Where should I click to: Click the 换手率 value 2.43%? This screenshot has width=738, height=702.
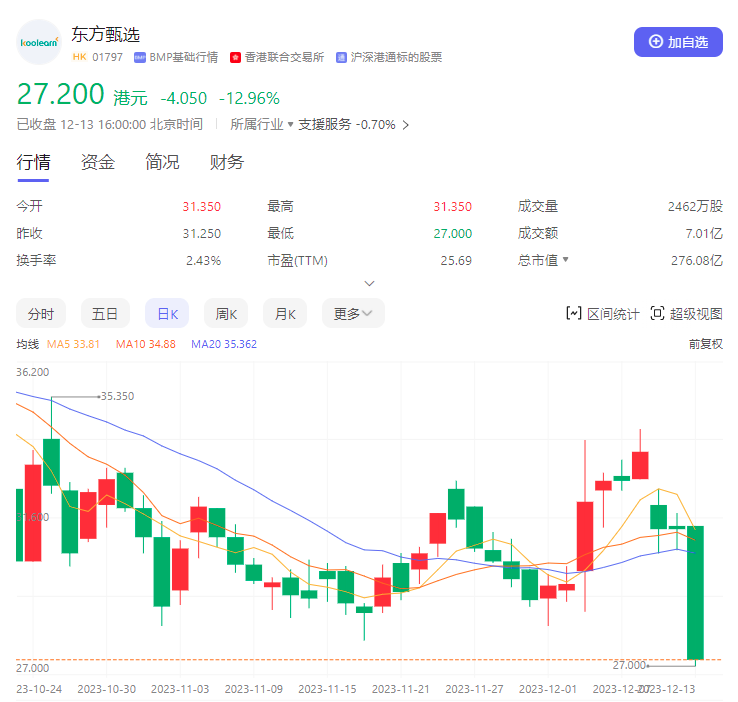(203, 261)
